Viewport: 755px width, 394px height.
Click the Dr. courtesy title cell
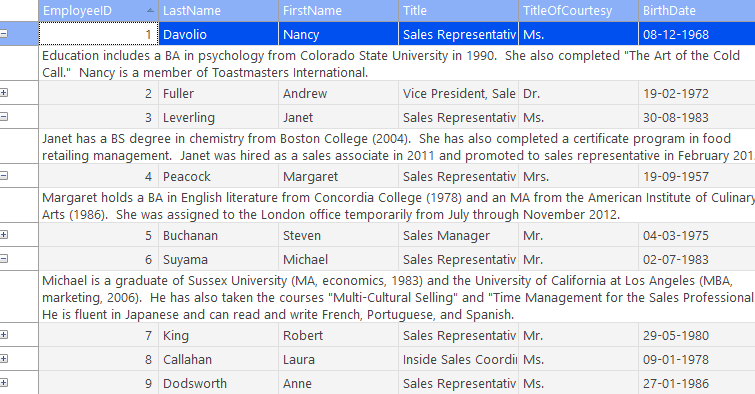578,93
